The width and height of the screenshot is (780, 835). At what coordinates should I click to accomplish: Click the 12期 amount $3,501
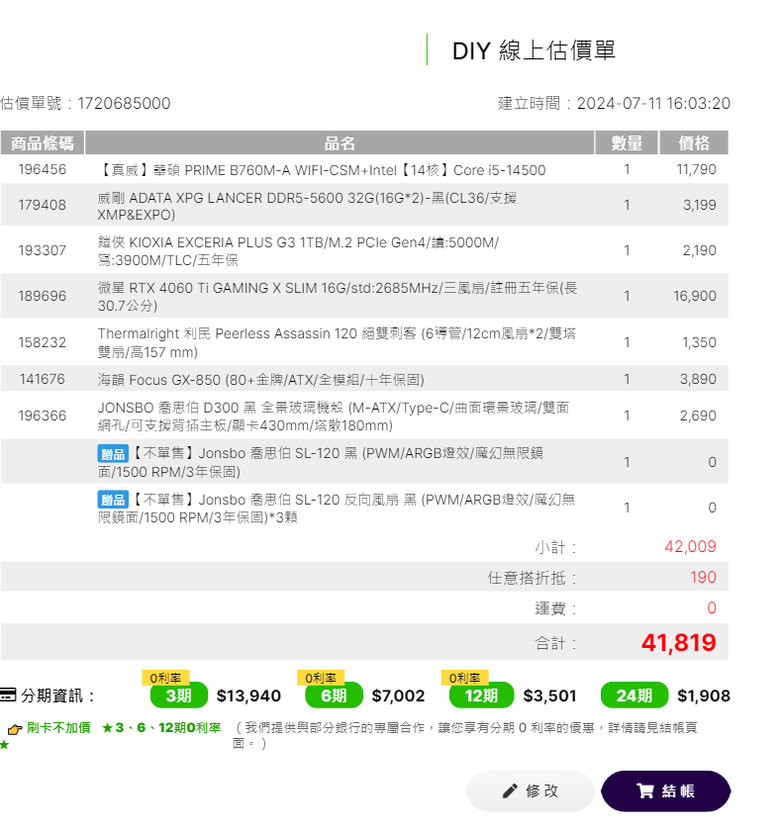[x=550, y=696]
